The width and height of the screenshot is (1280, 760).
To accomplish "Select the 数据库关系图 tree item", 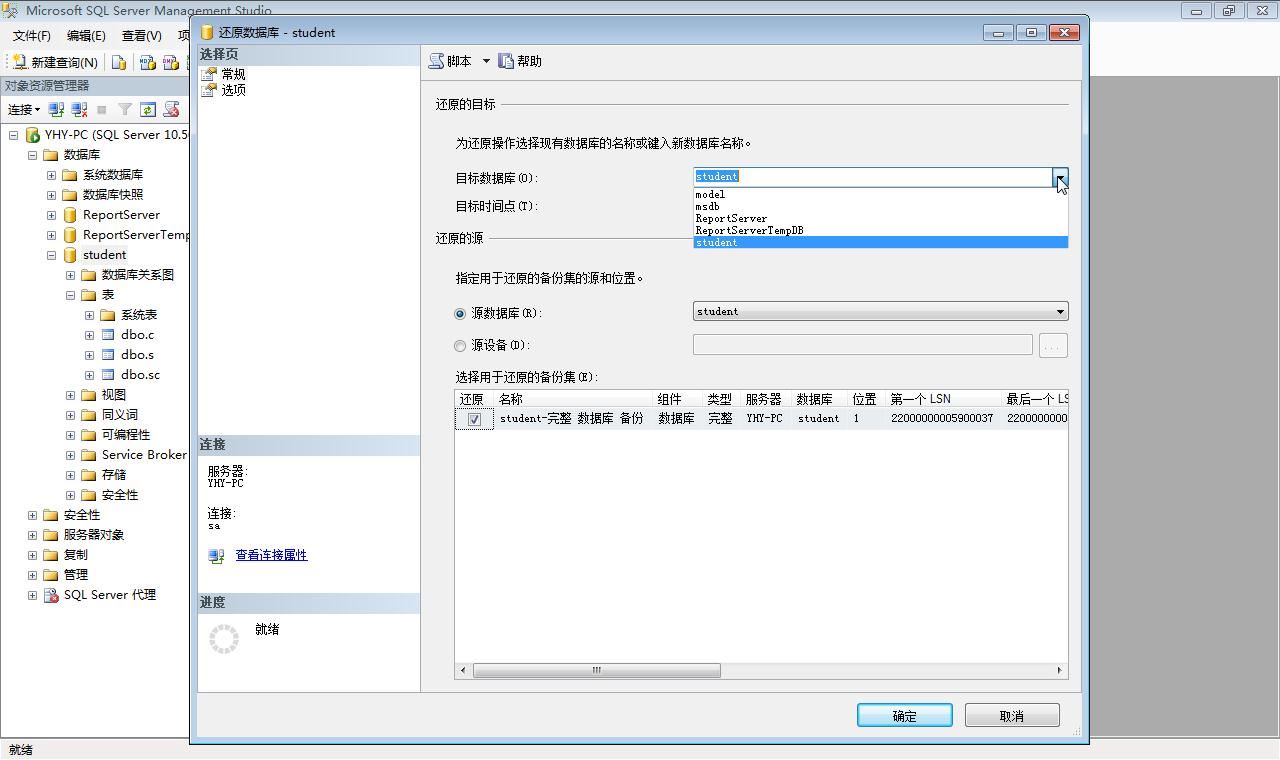I will pos(138,275).
